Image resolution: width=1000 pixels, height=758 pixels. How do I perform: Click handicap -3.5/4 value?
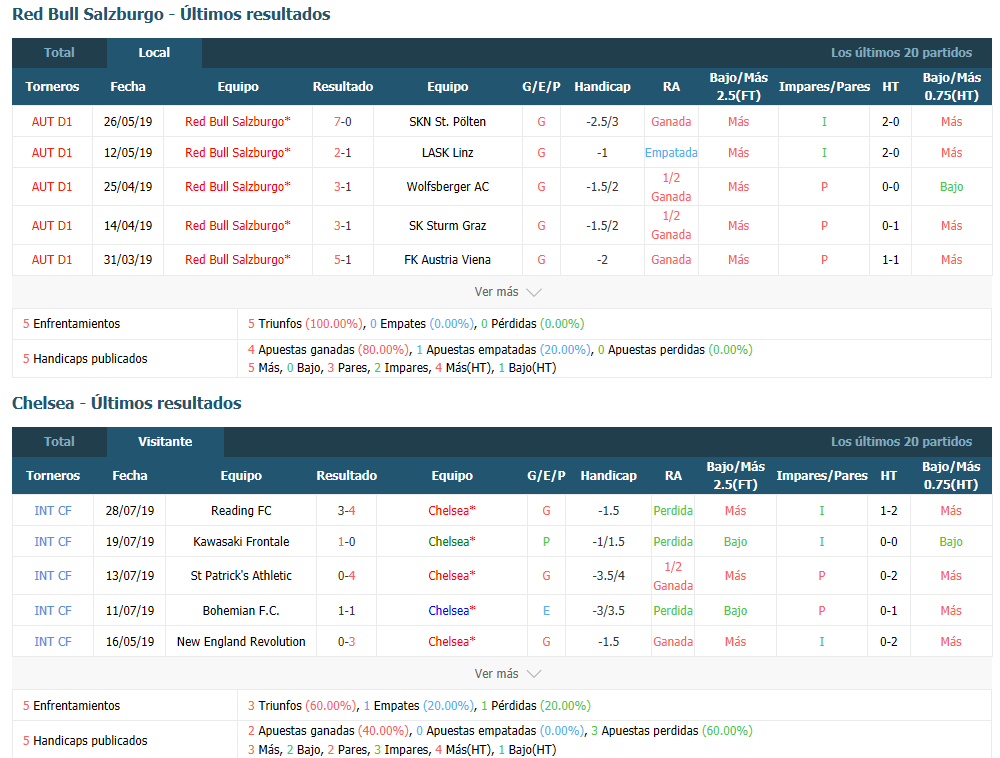608,576
